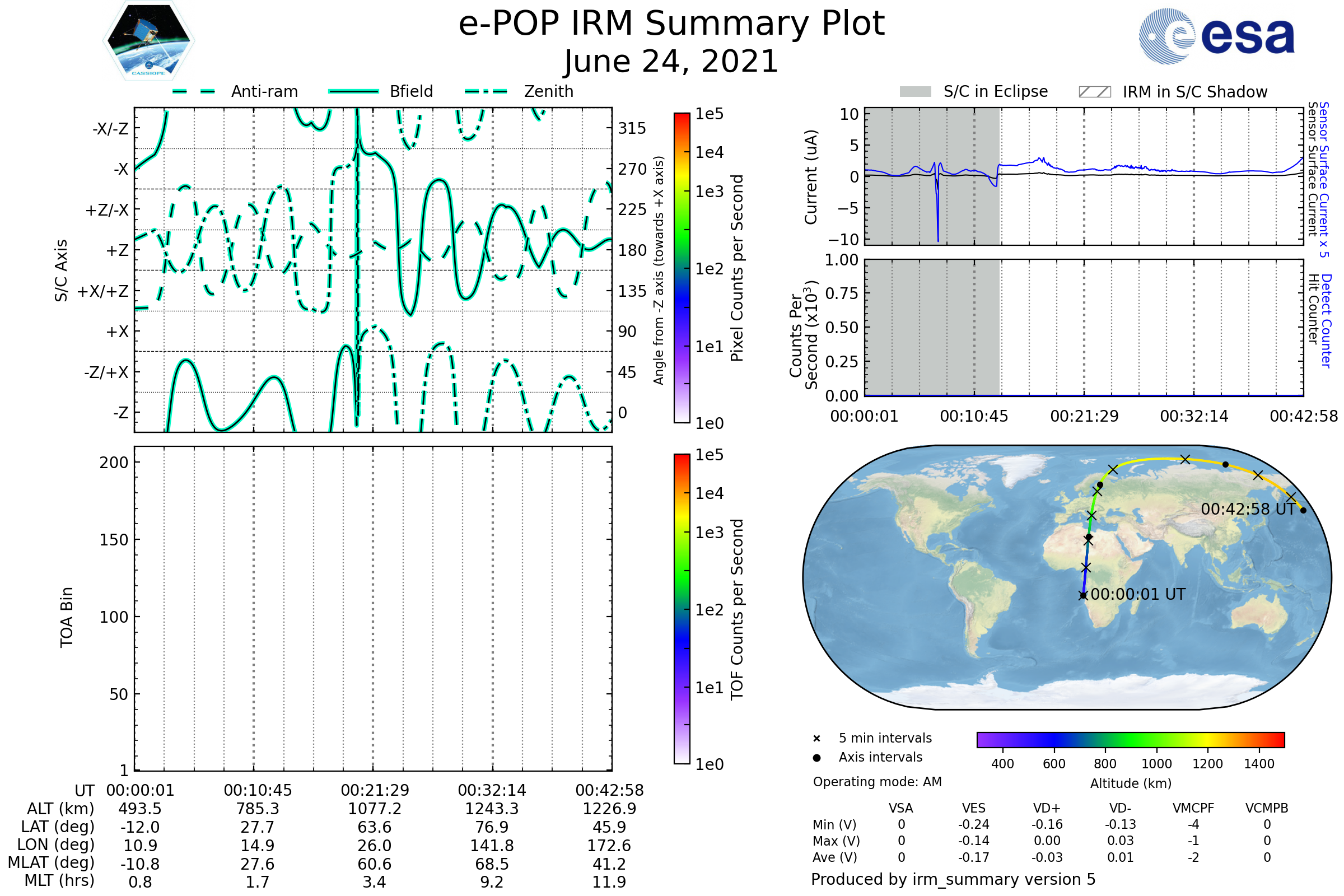Click the 5 min intervals cross marker

tap(816, 739)
